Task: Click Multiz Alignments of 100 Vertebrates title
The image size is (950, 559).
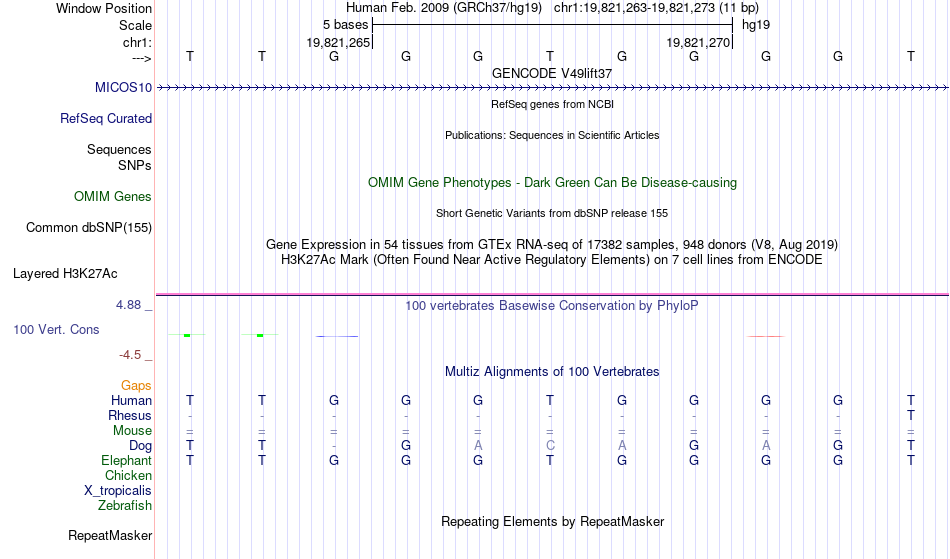Action: (x=552, y=371)
